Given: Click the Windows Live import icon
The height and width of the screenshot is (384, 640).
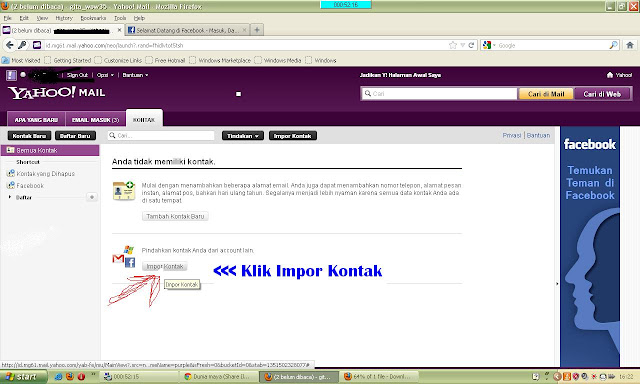Looking at the screenshot, I should point(129,249).
